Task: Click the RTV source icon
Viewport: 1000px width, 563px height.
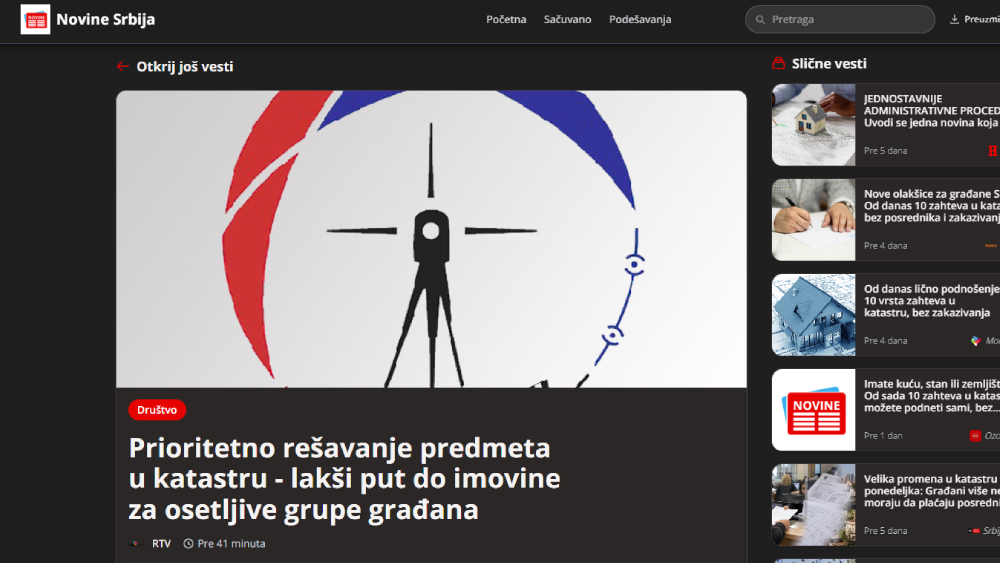Action: tap(135, 544)
